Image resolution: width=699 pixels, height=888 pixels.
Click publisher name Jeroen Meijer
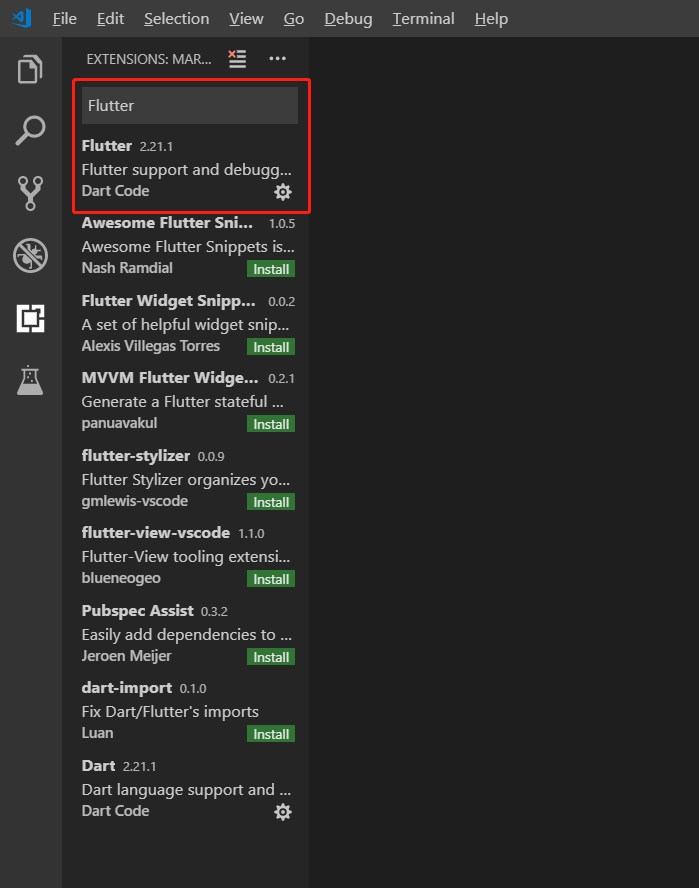point(126,656)
